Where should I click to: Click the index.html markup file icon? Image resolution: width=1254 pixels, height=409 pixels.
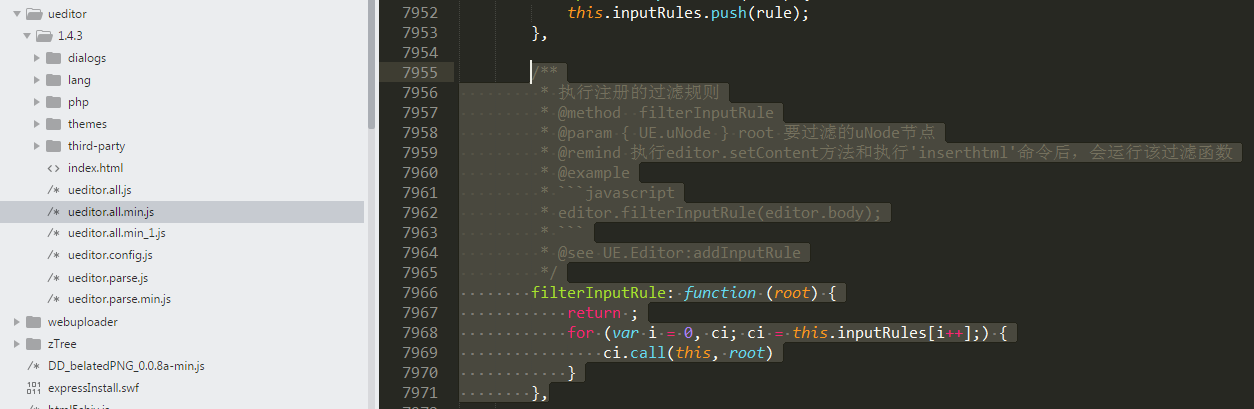[53, 168]
